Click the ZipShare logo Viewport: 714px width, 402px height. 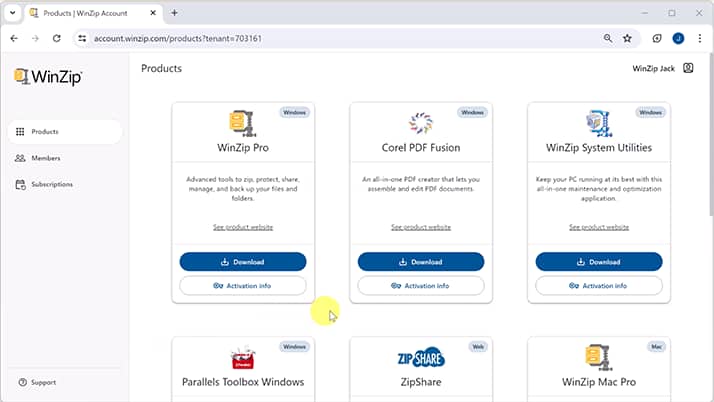[x=421, y=357]
